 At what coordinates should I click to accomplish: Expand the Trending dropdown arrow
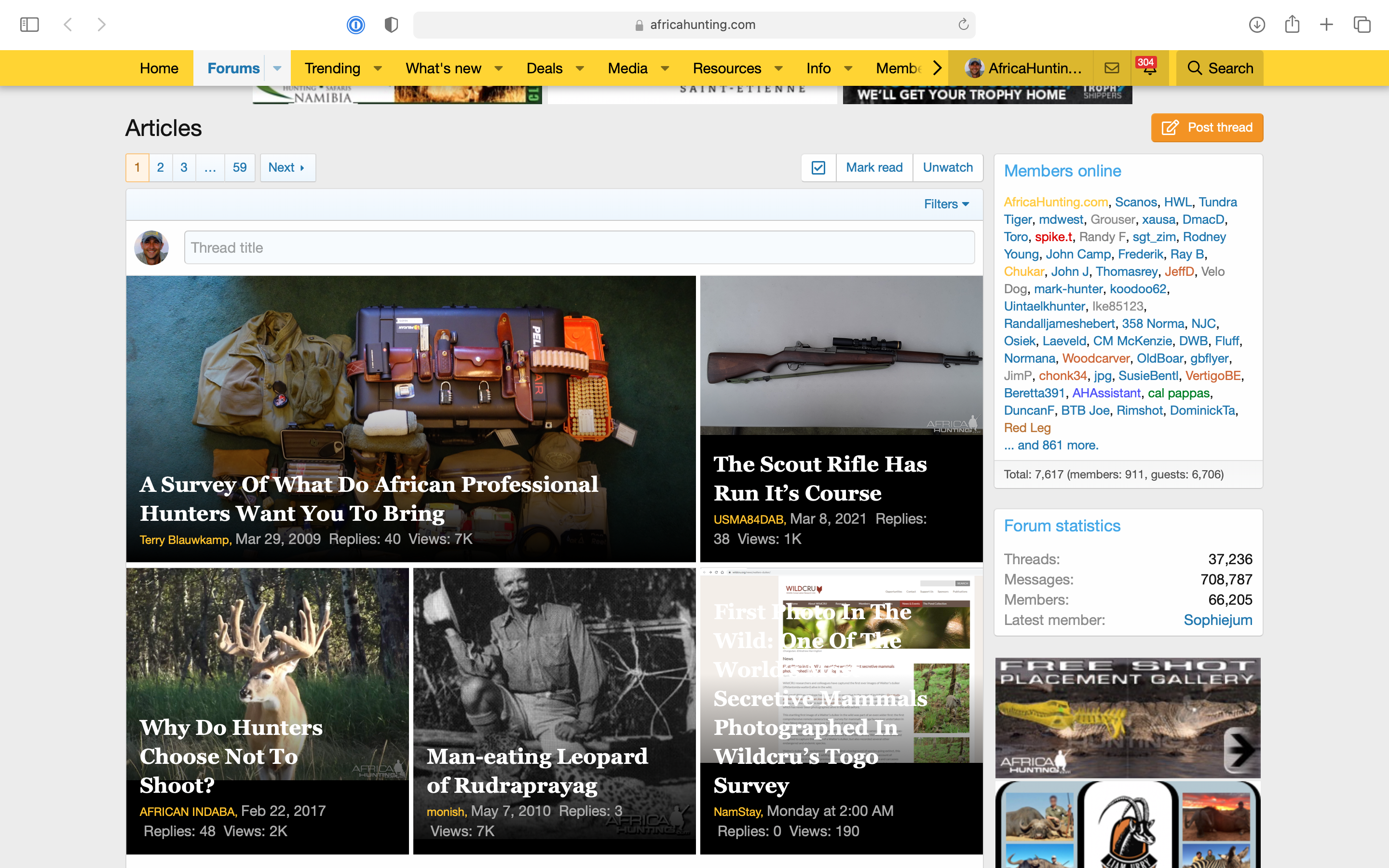378,68
